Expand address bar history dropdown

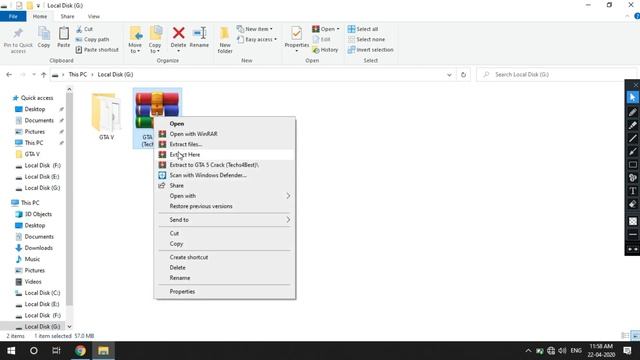pyautogui.click(x=449, y=75)
